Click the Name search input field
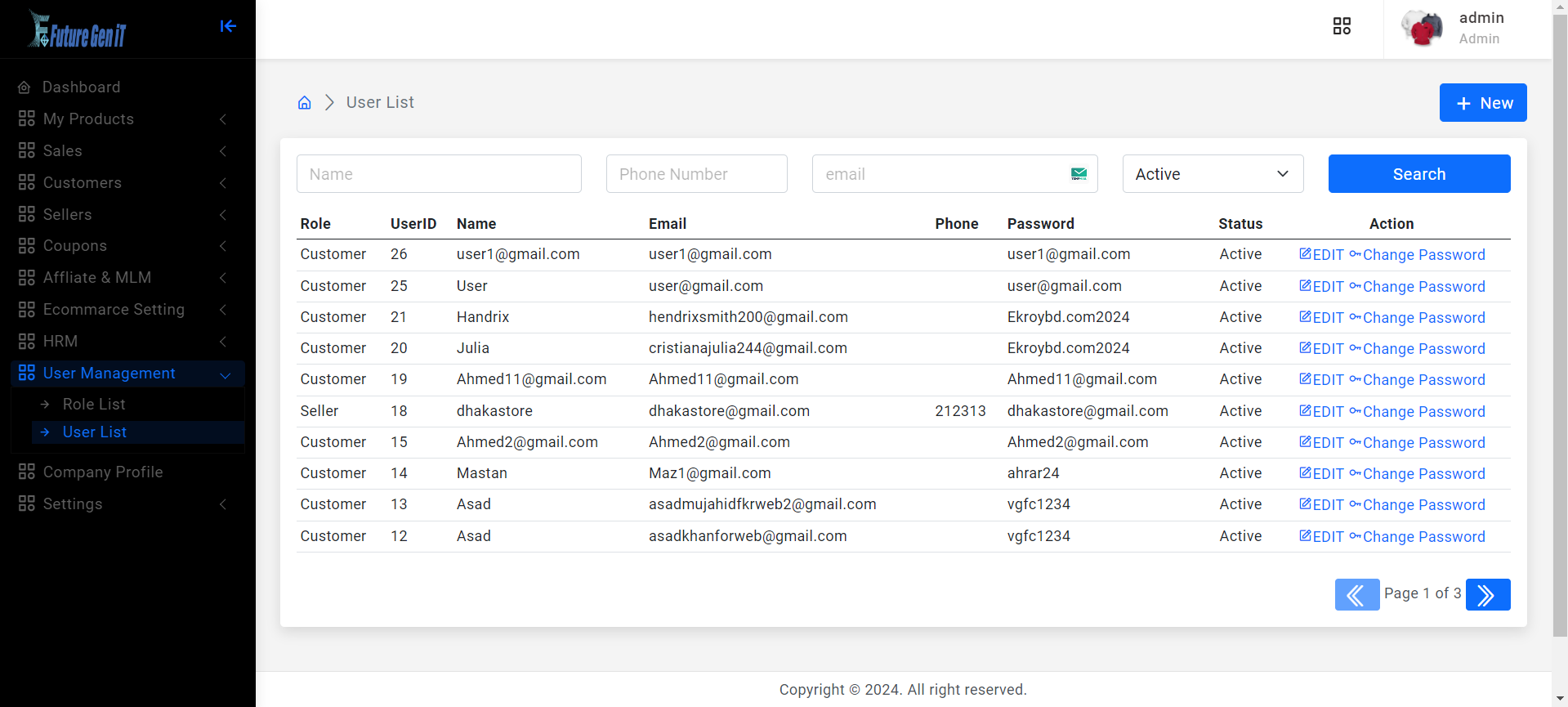The height and width of the screenshot is (707, 1568). point(439,174)
